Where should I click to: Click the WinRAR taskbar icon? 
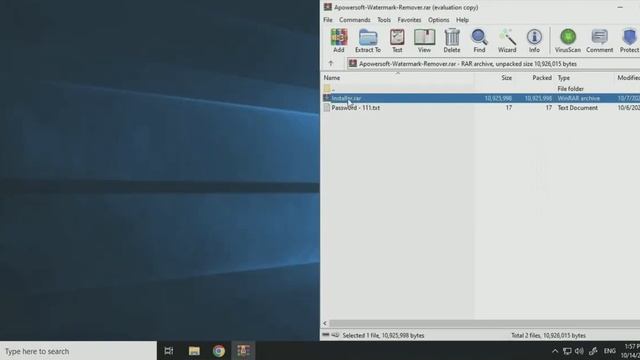coord(244,351)
